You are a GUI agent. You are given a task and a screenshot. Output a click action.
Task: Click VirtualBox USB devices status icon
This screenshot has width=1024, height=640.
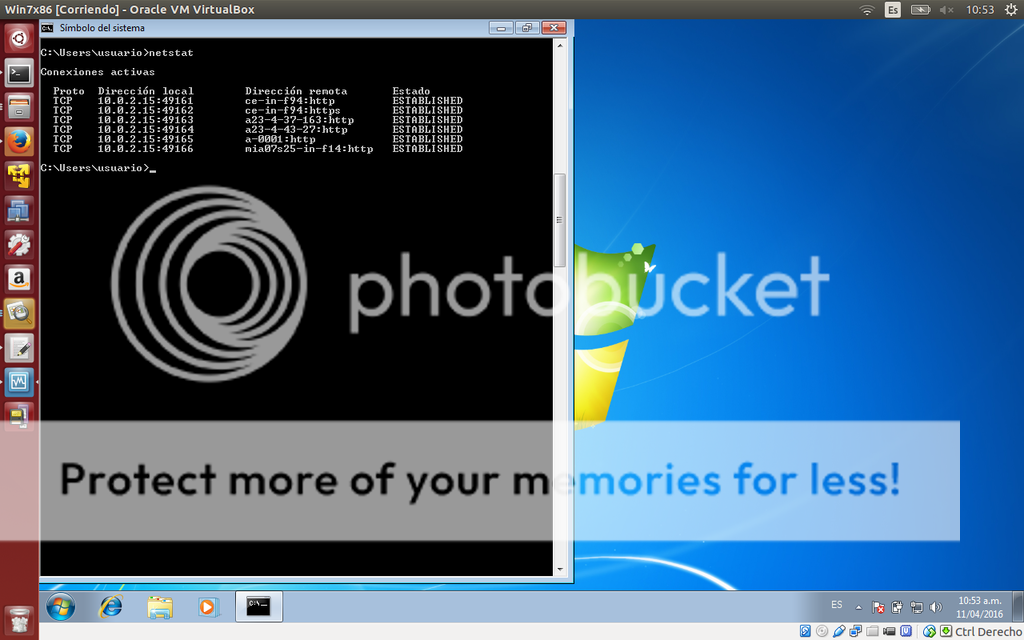[x=839, y=632]
